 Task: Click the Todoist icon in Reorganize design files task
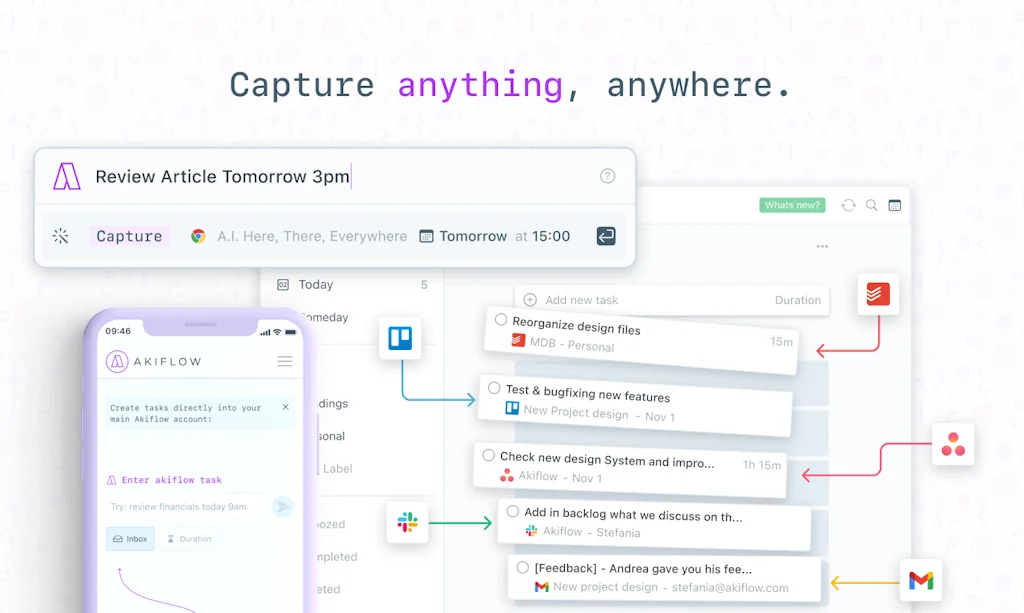click(x=518, y=340)
